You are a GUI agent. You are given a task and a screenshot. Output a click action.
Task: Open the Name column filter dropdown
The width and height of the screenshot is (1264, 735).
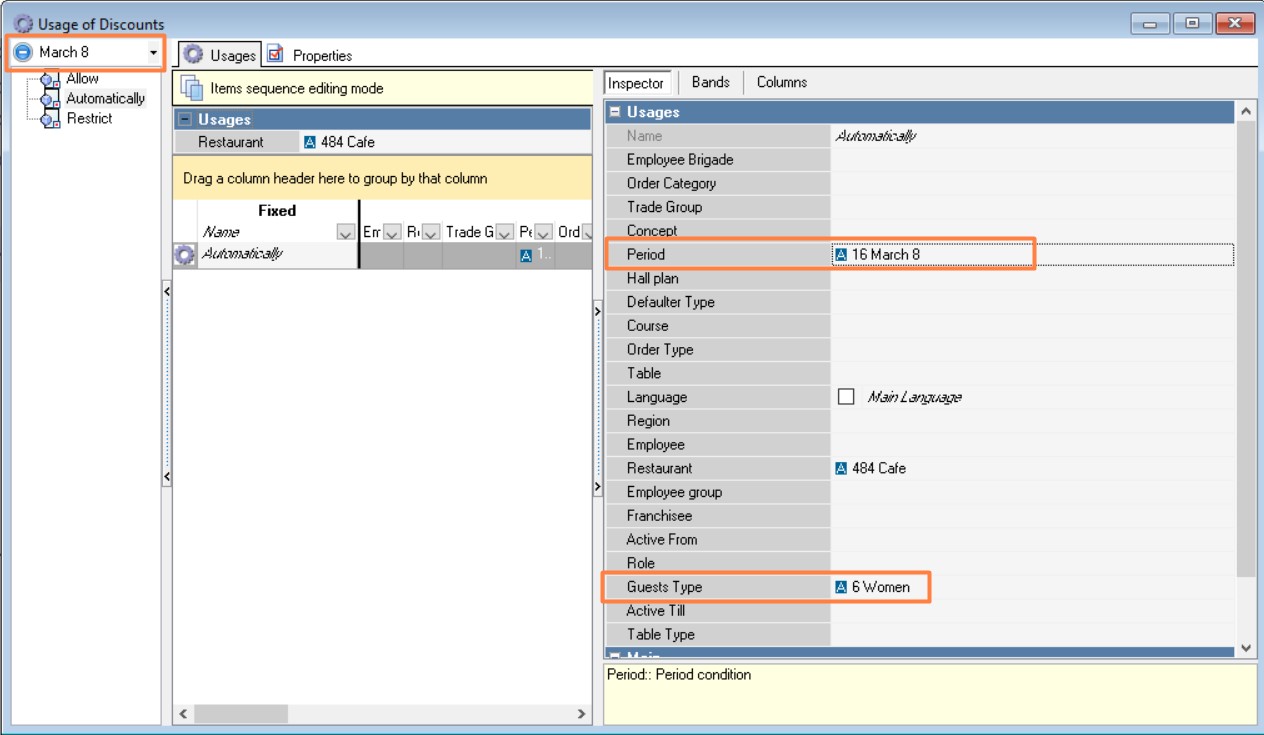pyautogui.click(x=346, y=232)
